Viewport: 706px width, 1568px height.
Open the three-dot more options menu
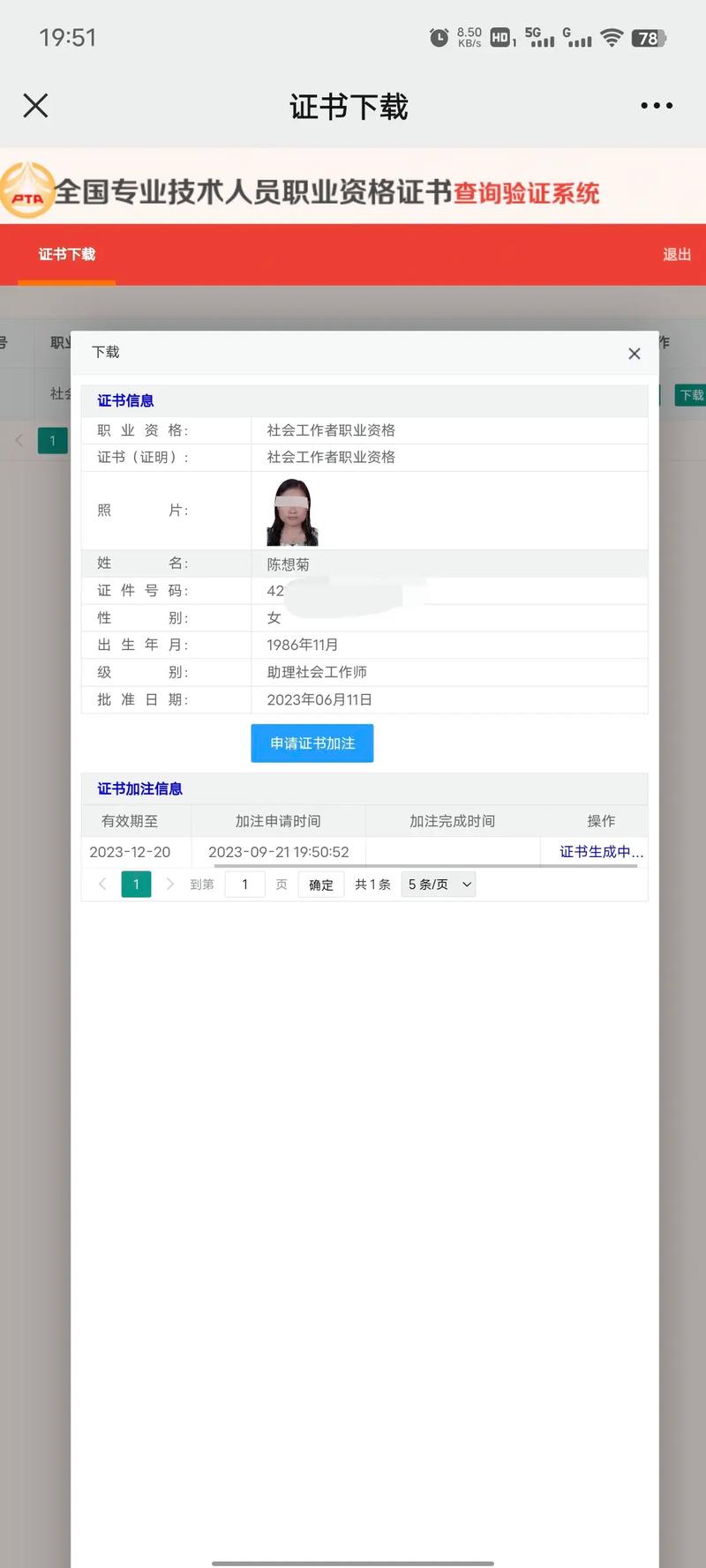657,106
